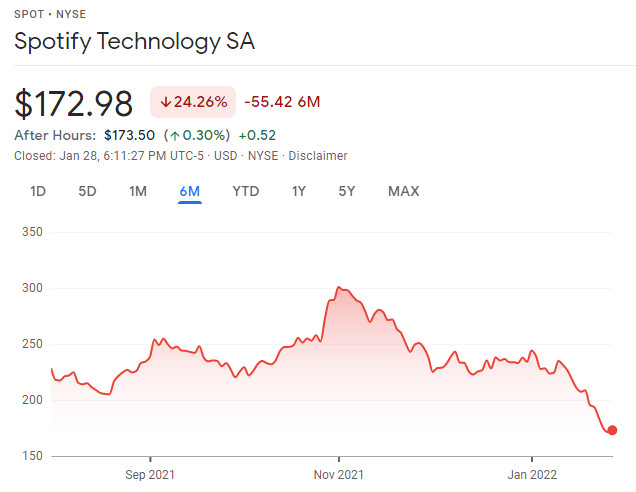Open the 1M chart range
Viewport: 636px width, 492px height.
[138, 191]
